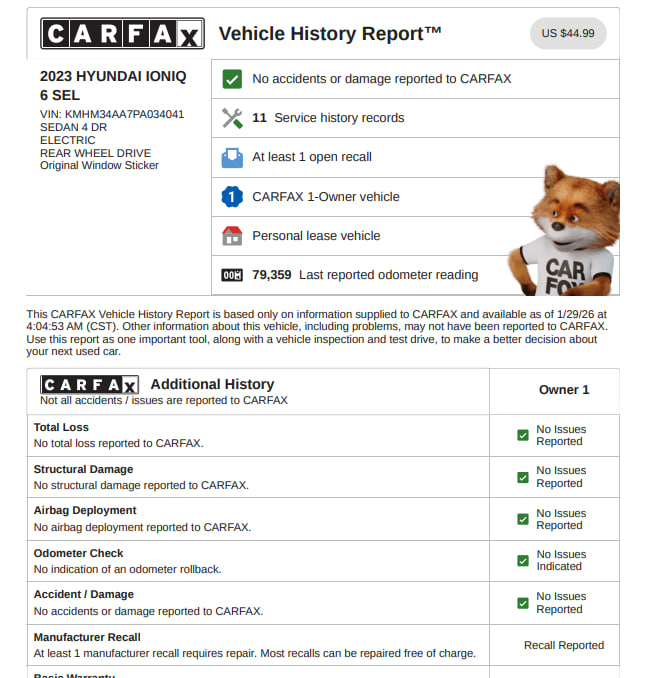Click the wrench service history icon
Screen dimensions: 650x678
(232, 118)
